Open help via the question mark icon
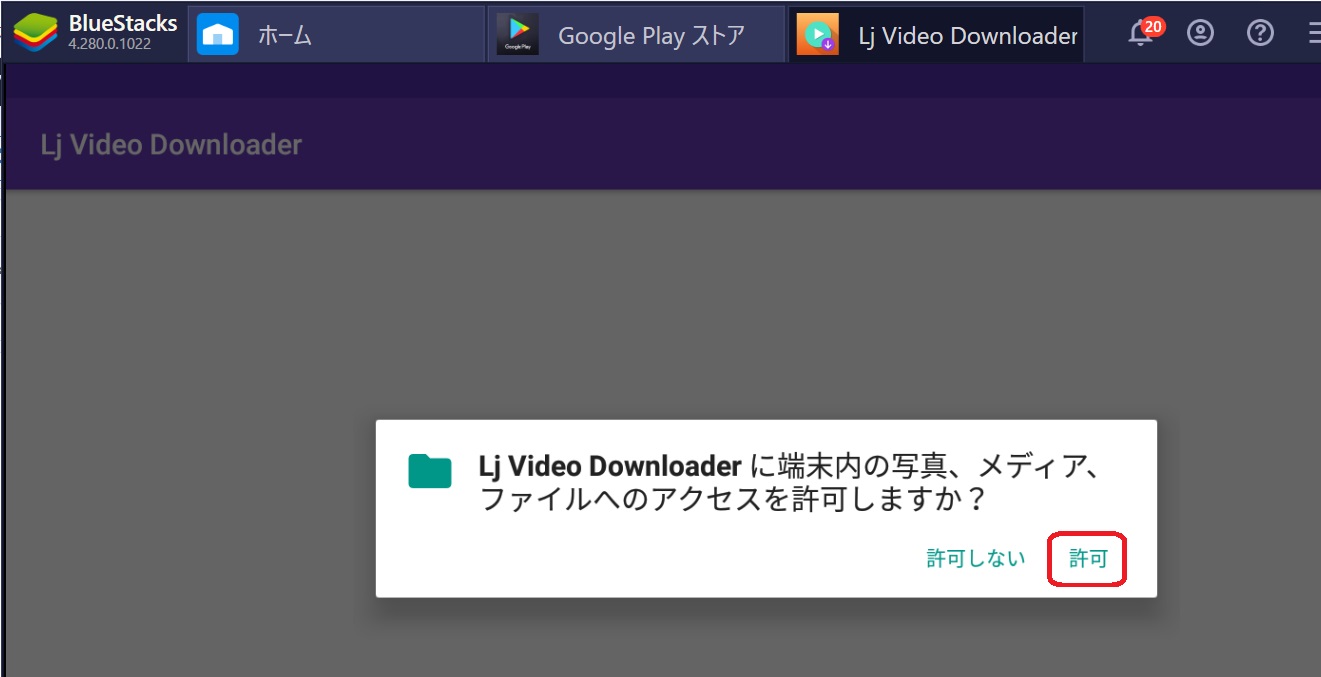1321x677 pixels. click(x=1260, y=33)
